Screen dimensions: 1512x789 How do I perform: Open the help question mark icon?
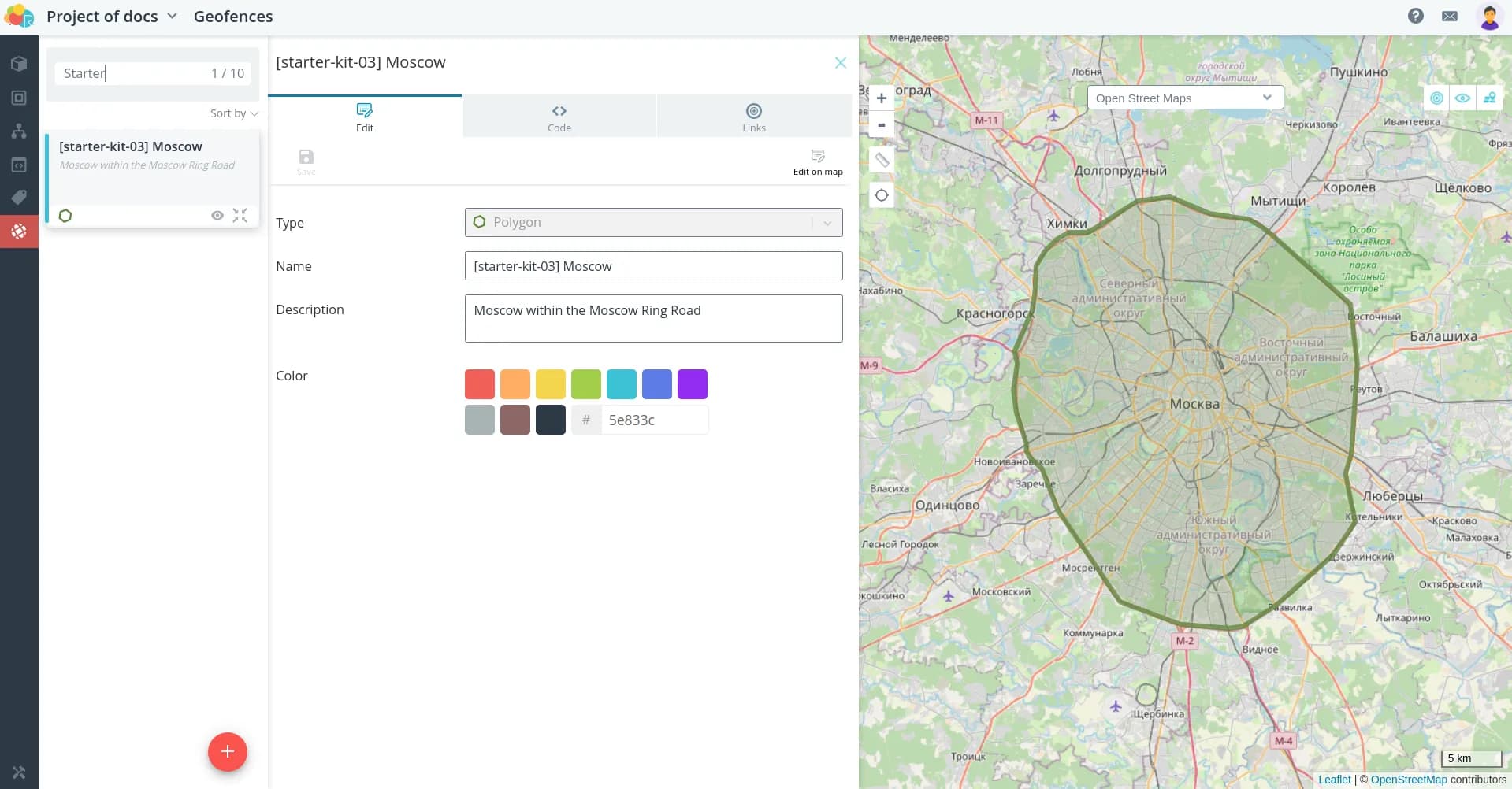[x=1415, y=16]
